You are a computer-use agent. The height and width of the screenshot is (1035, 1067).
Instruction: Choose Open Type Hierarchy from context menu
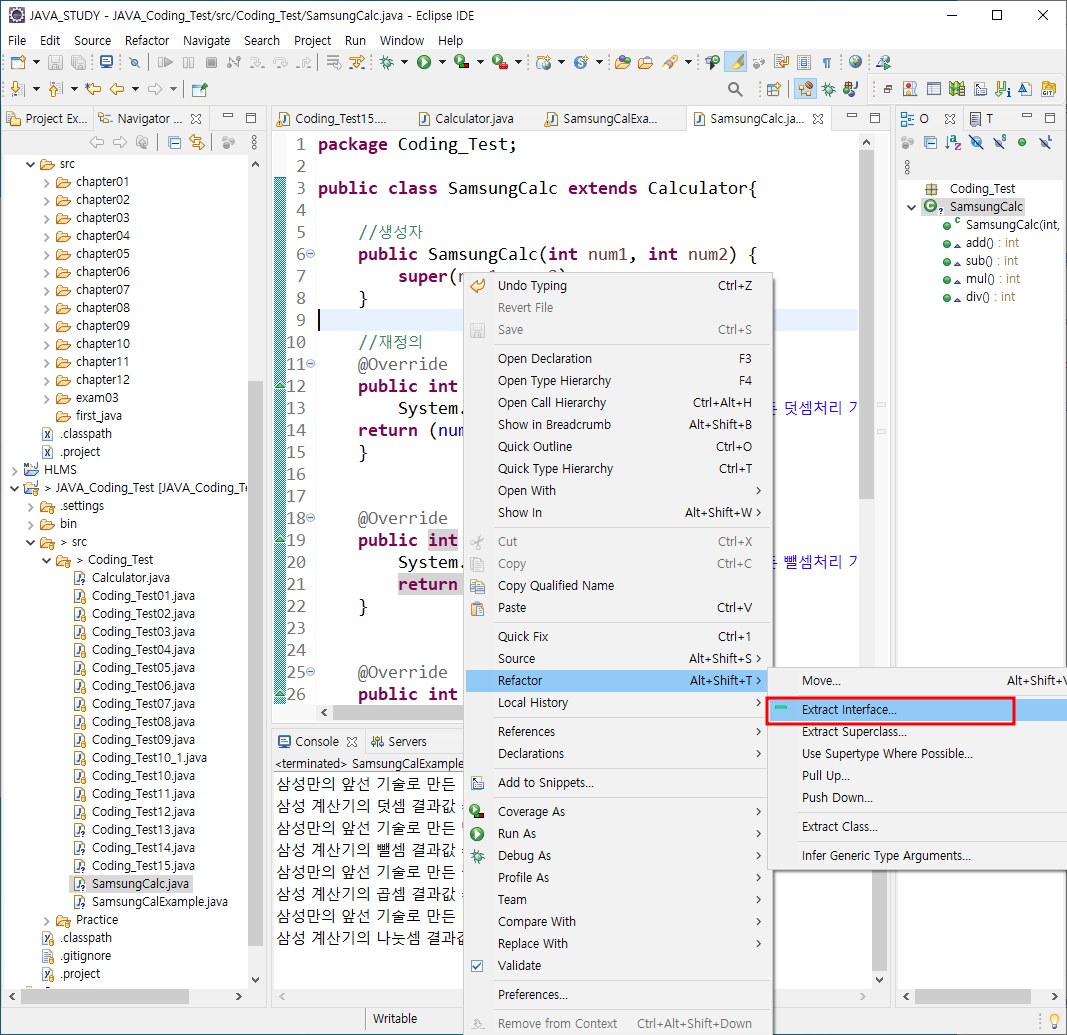618,381
